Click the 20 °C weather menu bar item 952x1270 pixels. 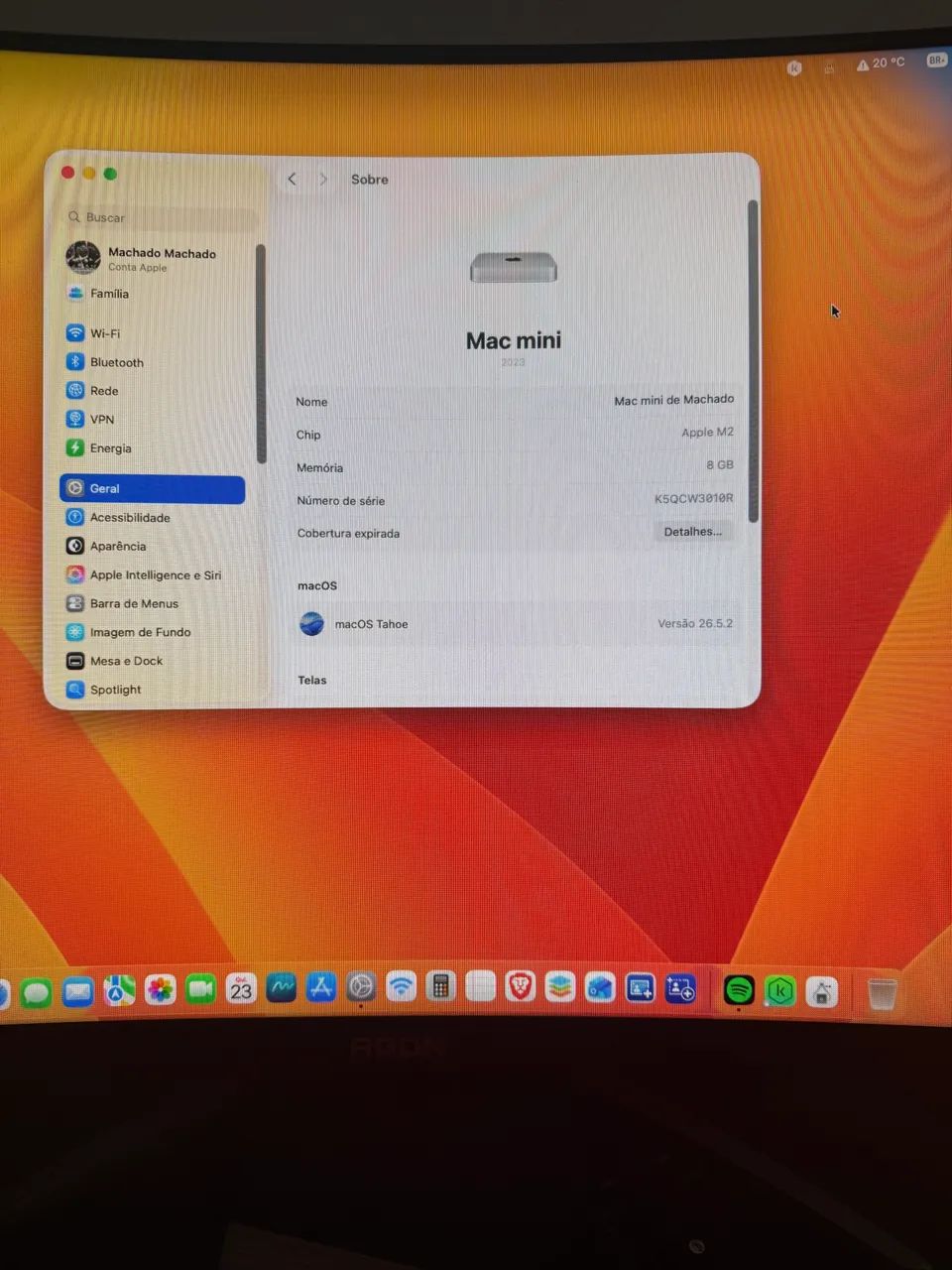pos(881,63)
